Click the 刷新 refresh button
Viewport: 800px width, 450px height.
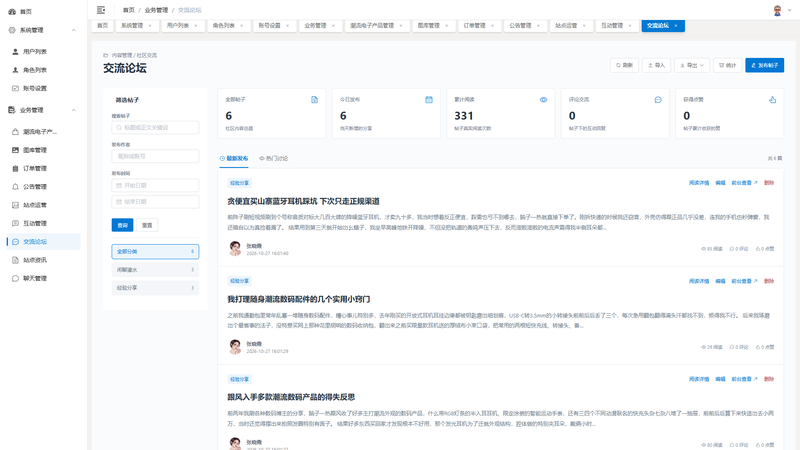click(624, 65)
